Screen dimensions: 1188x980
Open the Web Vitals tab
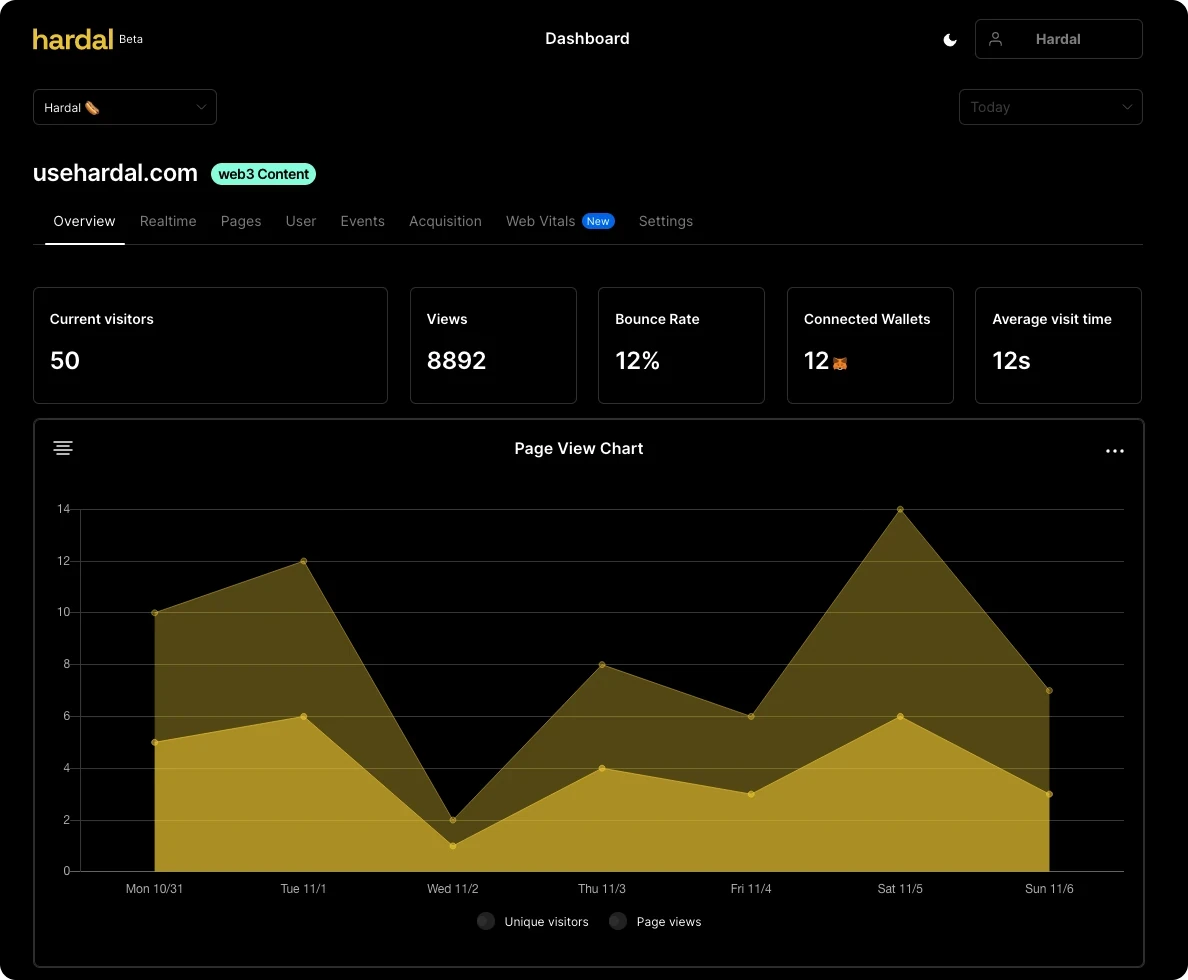[540, 221]
